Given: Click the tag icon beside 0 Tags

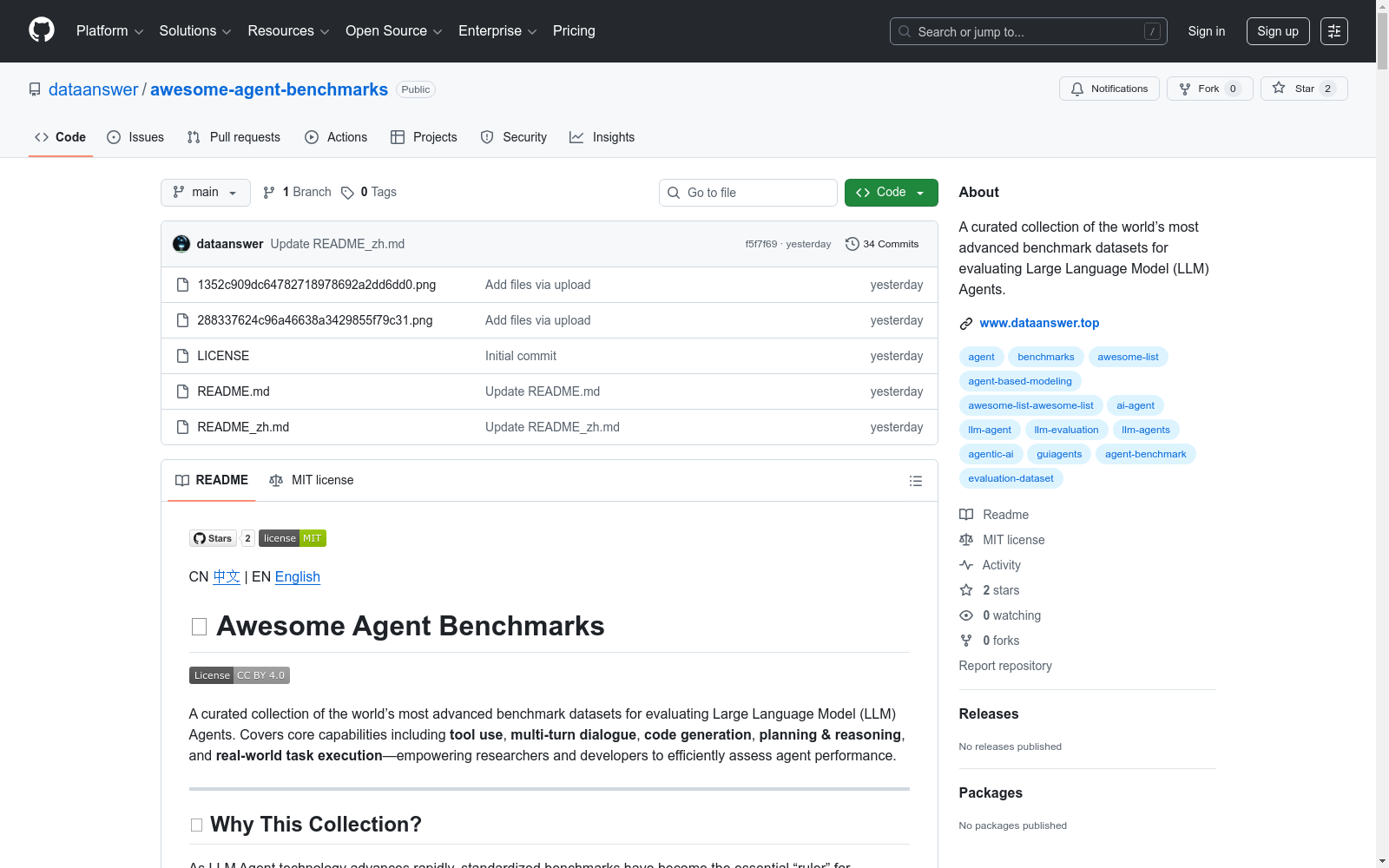Looking at the screenshot, I should pyautogui.click(x=347, y=193).
